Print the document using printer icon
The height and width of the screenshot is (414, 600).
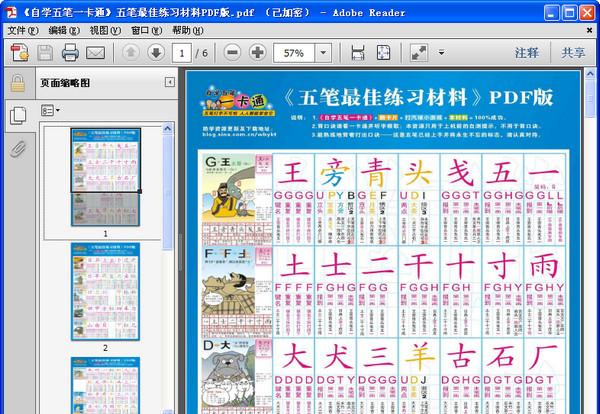(x=70, y=52)
